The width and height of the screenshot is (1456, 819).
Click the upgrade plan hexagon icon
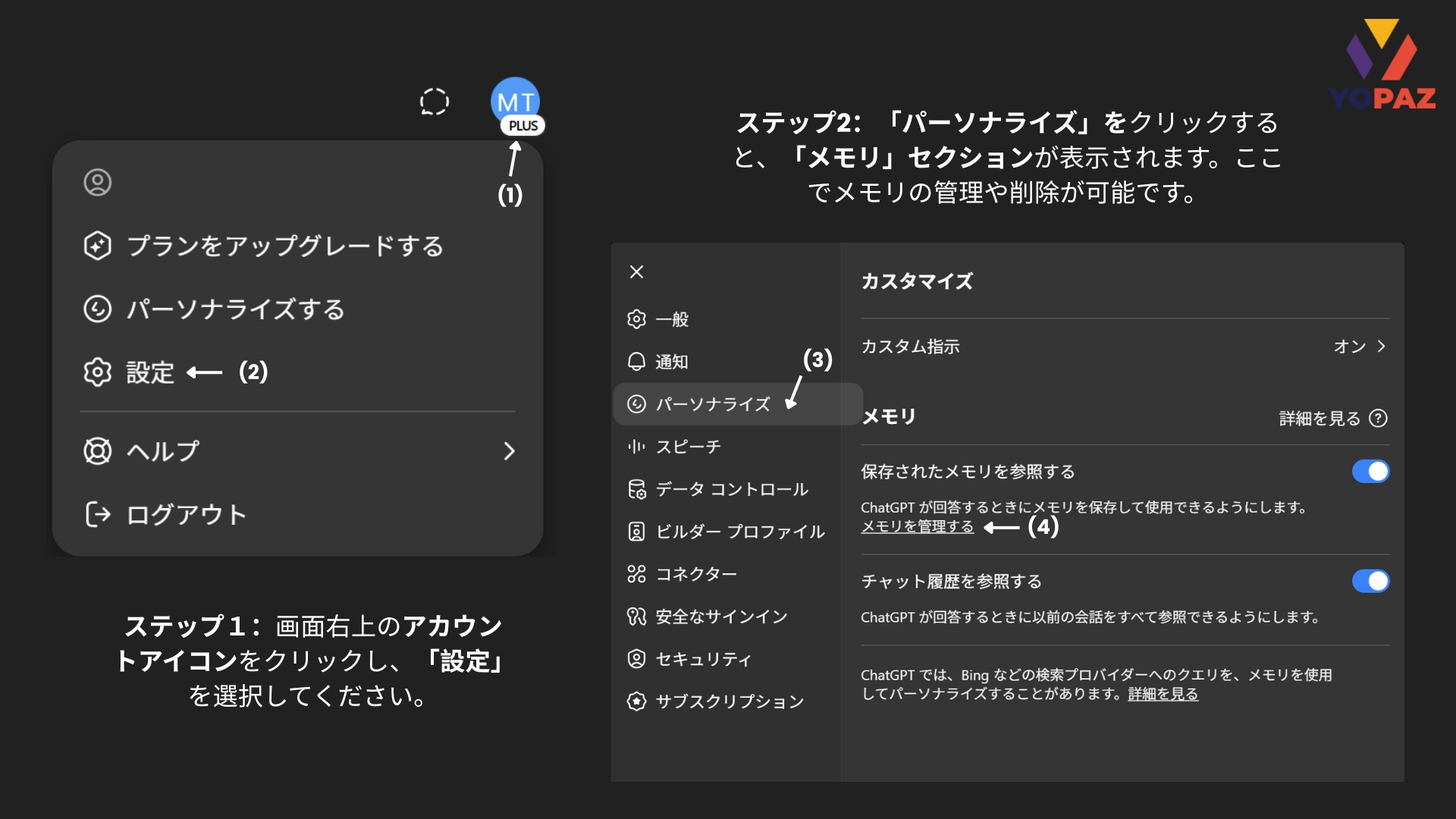point(97,246)
